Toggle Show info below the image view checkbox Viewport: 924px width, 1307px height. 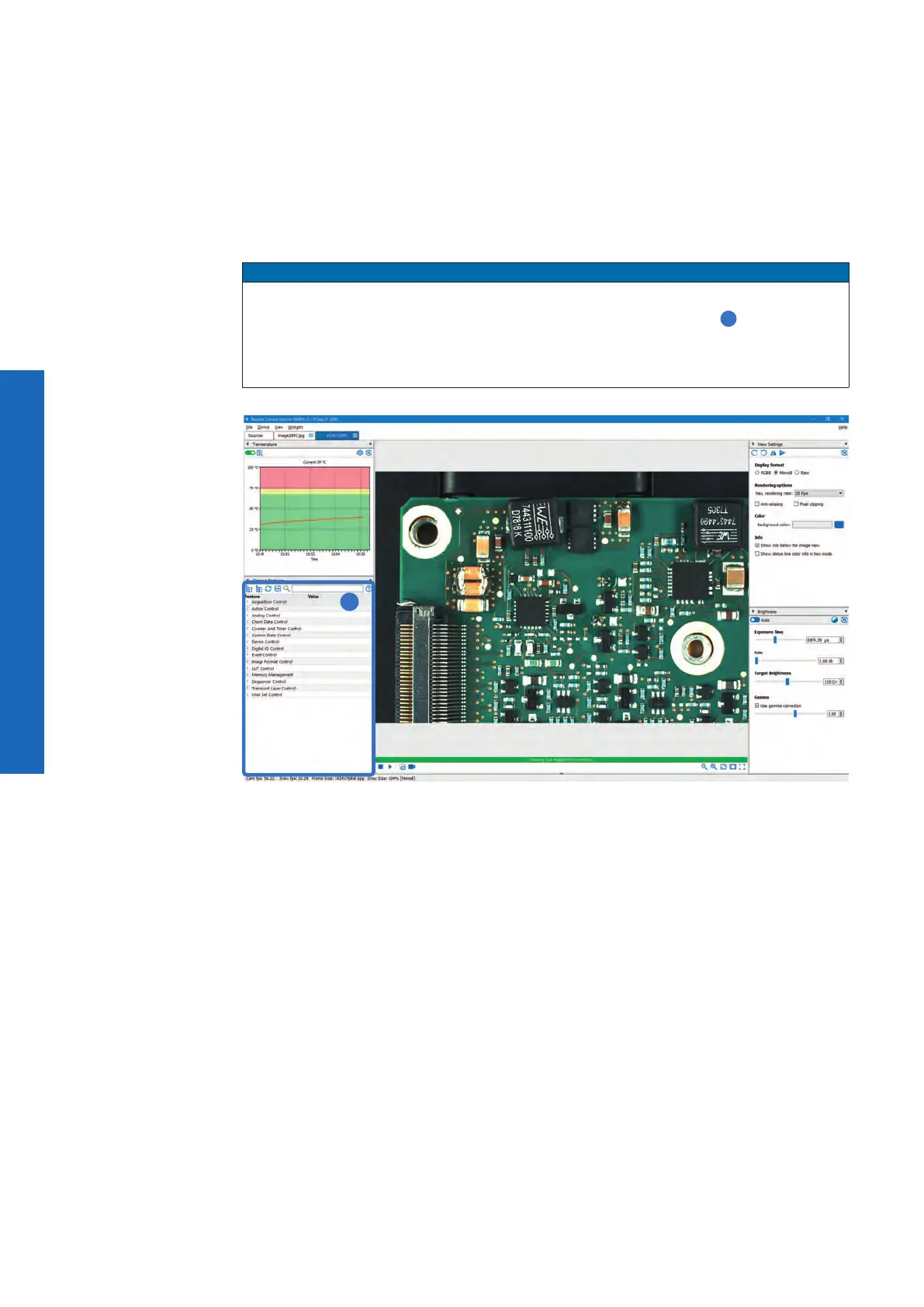757,546
